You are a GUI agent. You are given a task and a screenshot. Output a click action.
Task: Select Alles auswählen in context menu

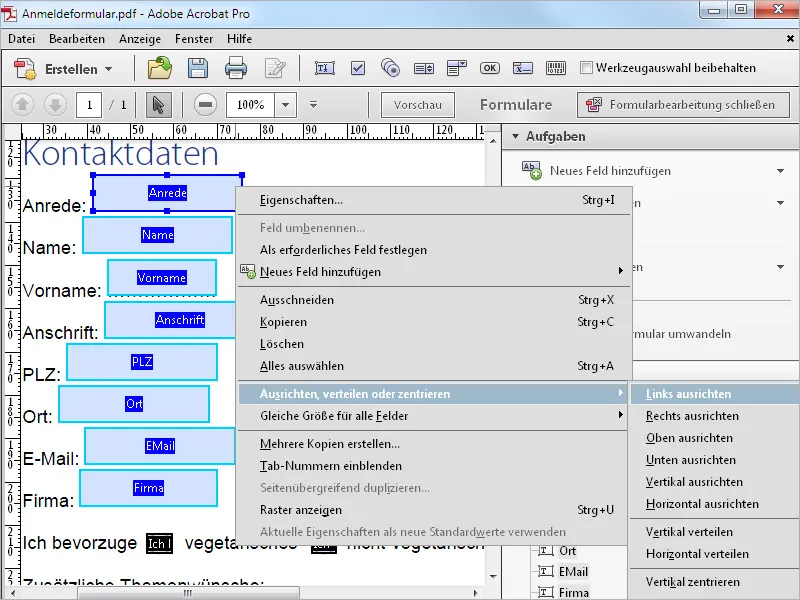(435, 365)
